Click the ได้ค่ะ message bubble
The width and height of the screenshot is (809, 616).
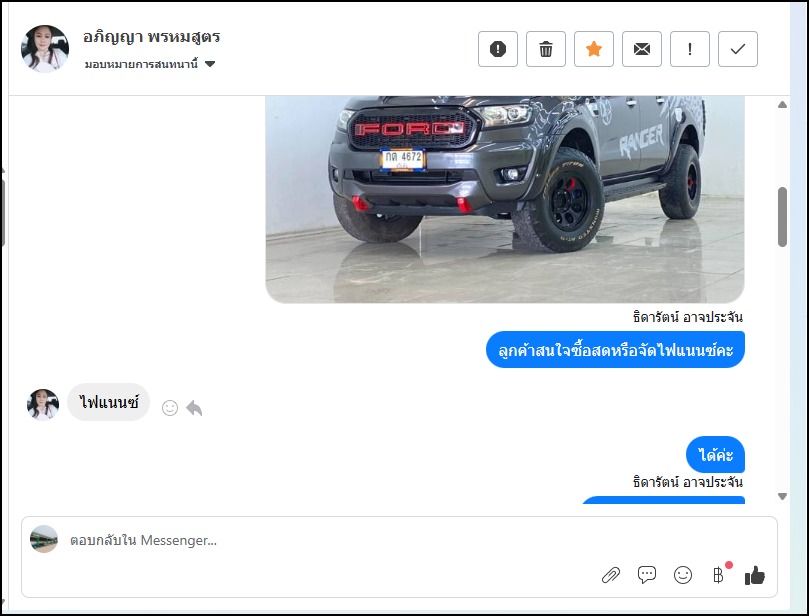(715, 455)
